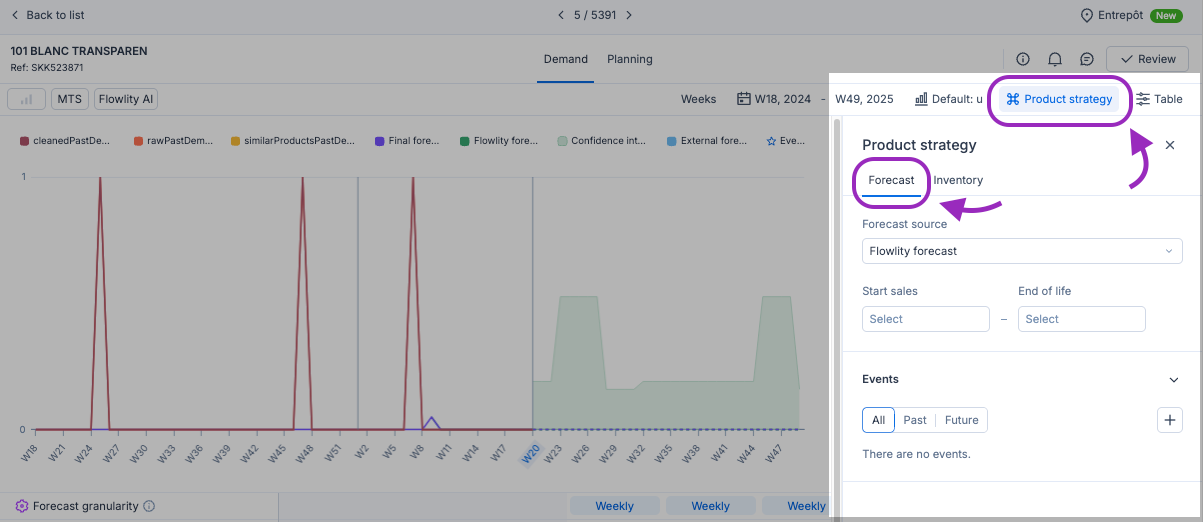Screen dimensions: 1203x522
Task: Switch to the Planning tab
Action: click(630, 59)
